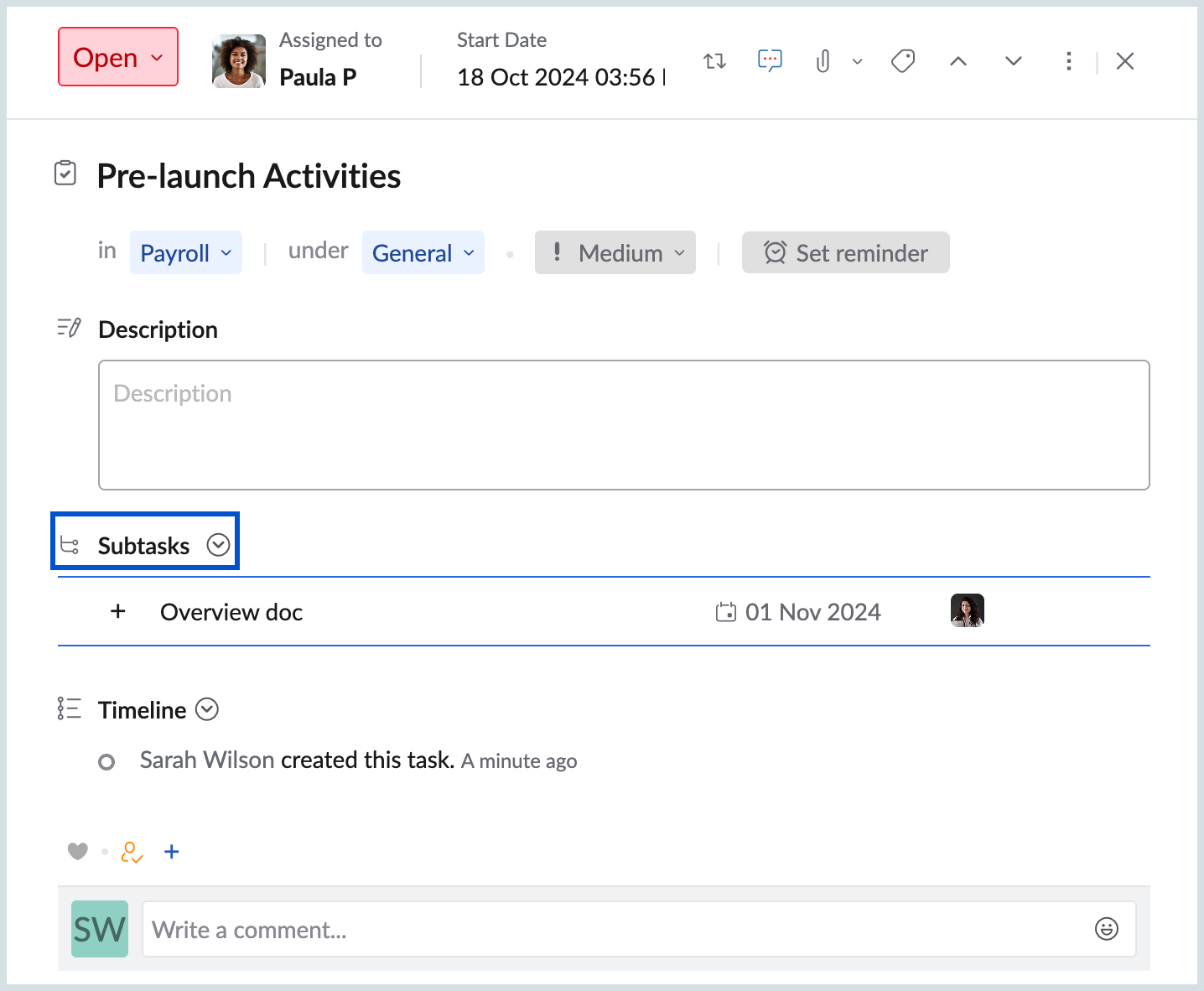Add a subtask with the plus button

coord(118,611)
